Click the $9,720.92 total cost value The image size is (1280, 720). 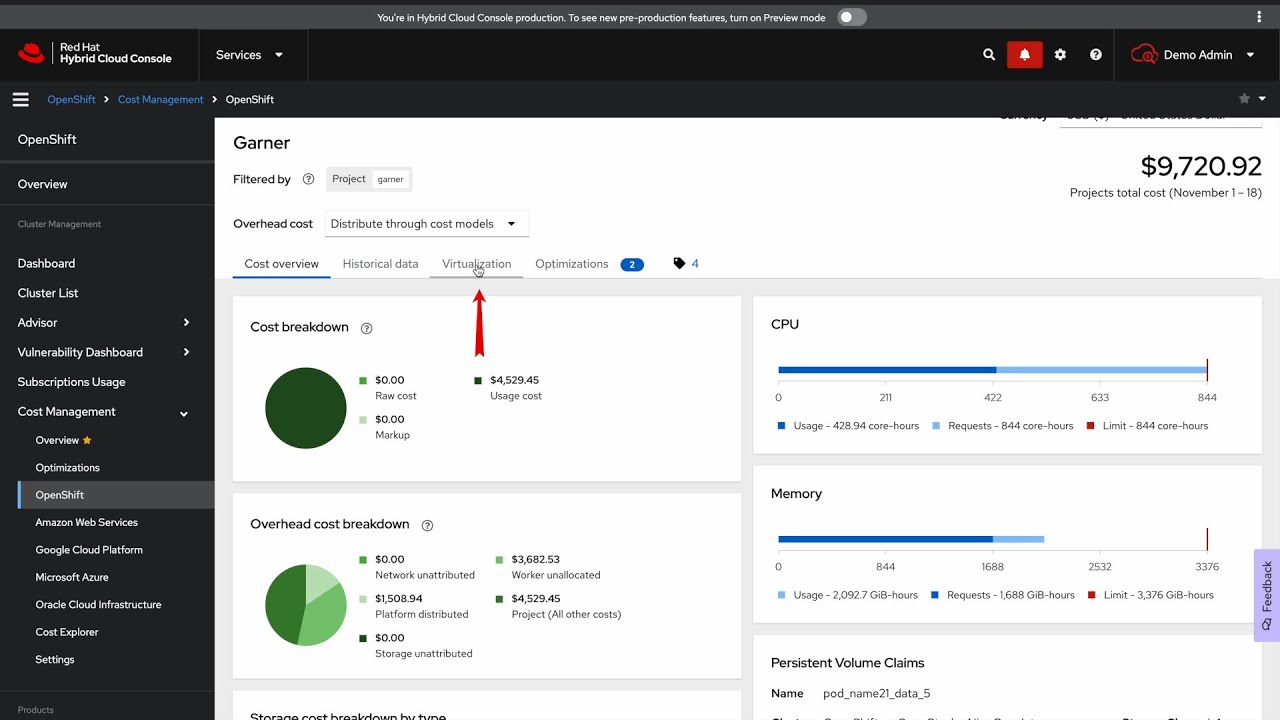pos(1201,165)
